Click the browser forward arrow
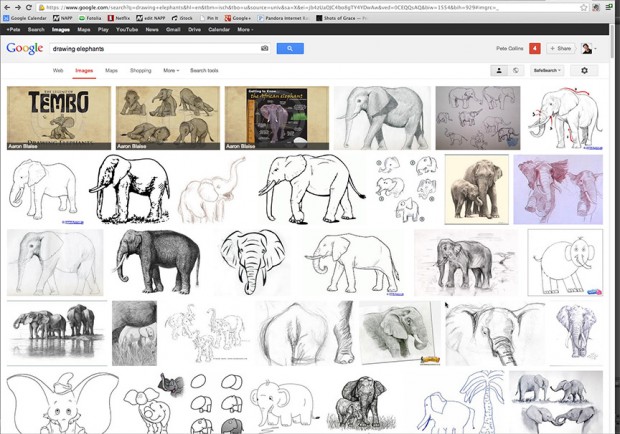Screen dimensions: 620x434 point(18,7)
